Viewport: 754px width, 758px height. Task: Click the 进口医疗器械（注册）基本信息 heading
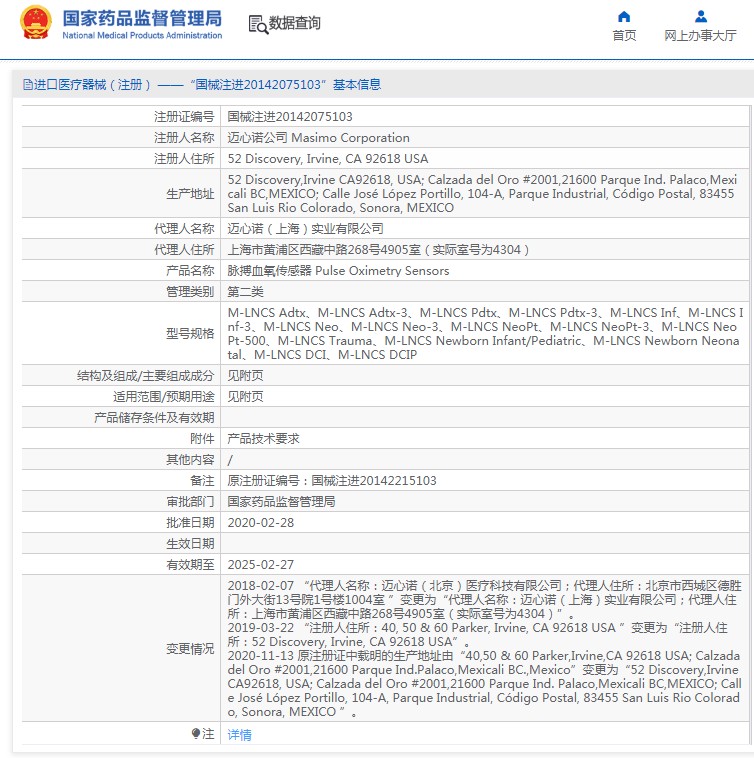tap(202, 85)
